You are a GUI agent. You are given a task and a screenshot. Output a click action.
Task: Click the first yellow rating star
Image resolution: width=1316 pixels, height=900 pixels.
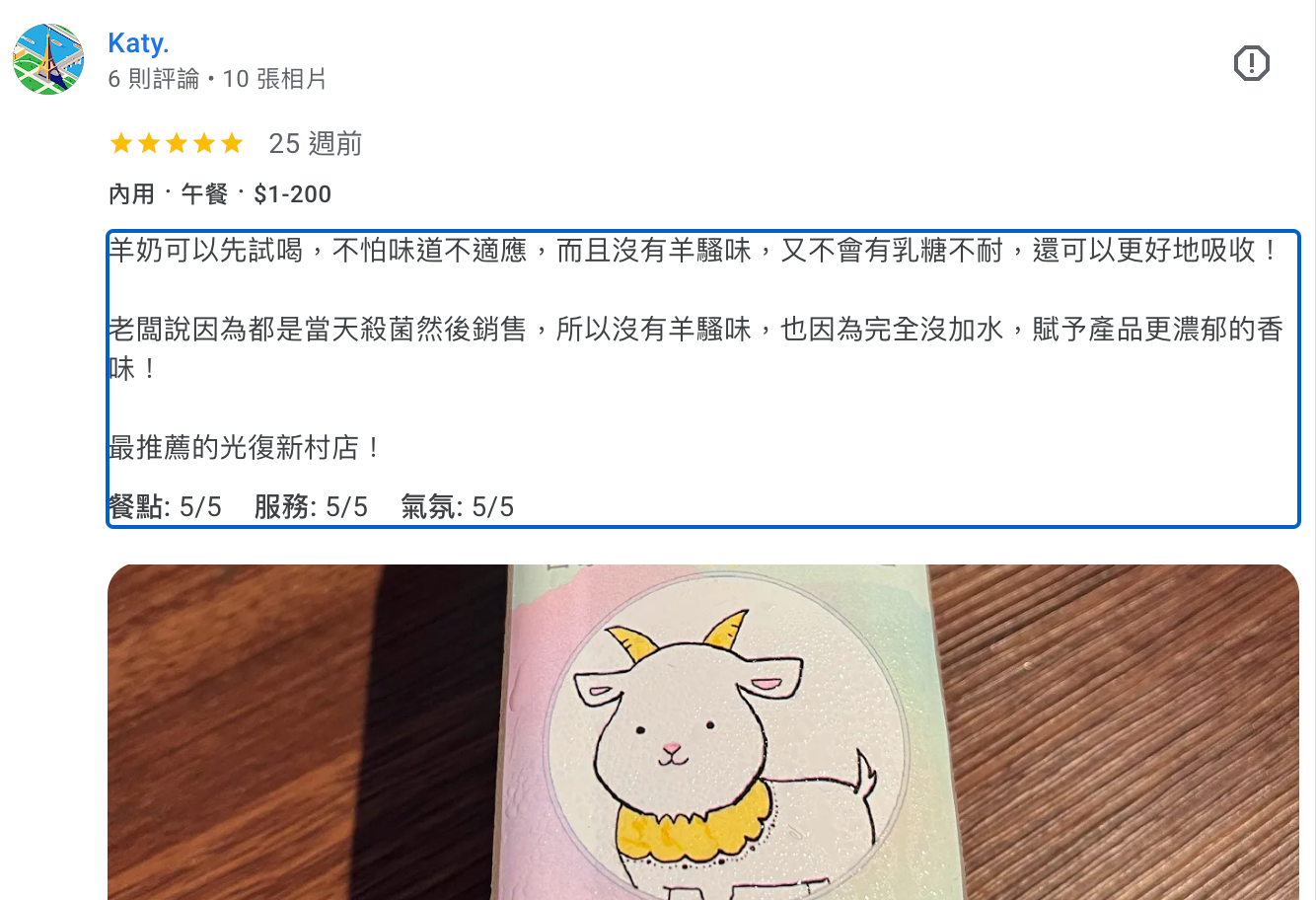121,144
